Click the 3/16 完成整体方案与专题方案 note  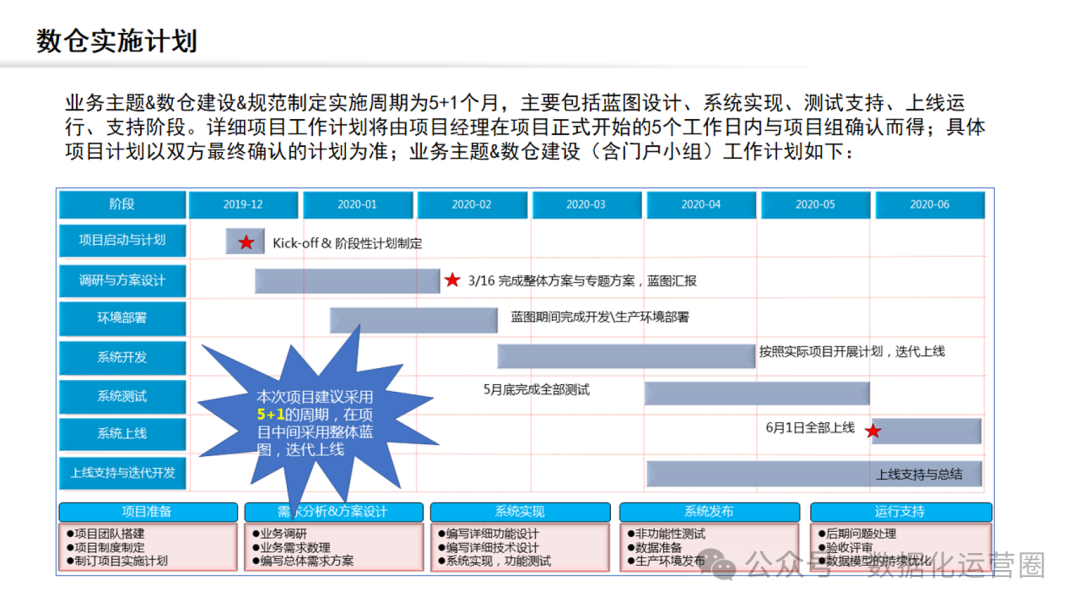pos(582,281)
